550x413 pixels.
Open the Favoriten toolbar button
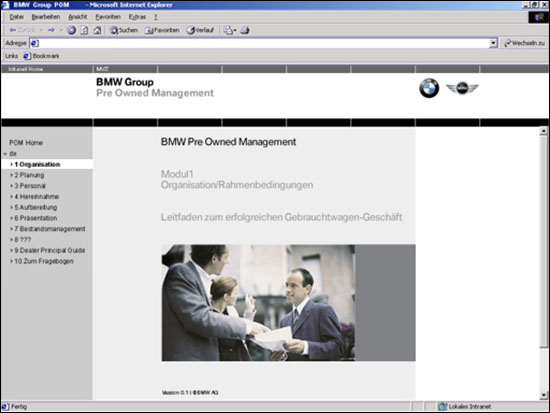point(162,31)
